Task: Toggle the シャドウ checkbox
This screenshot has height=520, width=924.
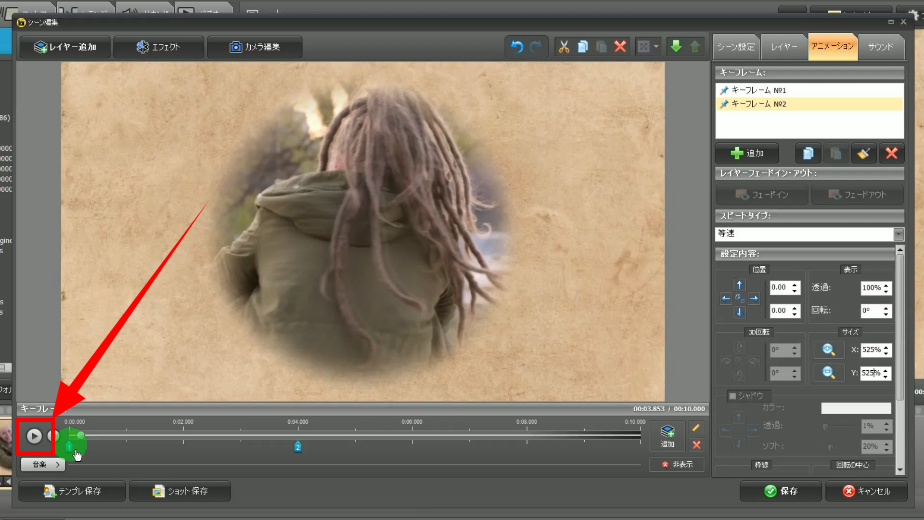Action: coord(732,396)
